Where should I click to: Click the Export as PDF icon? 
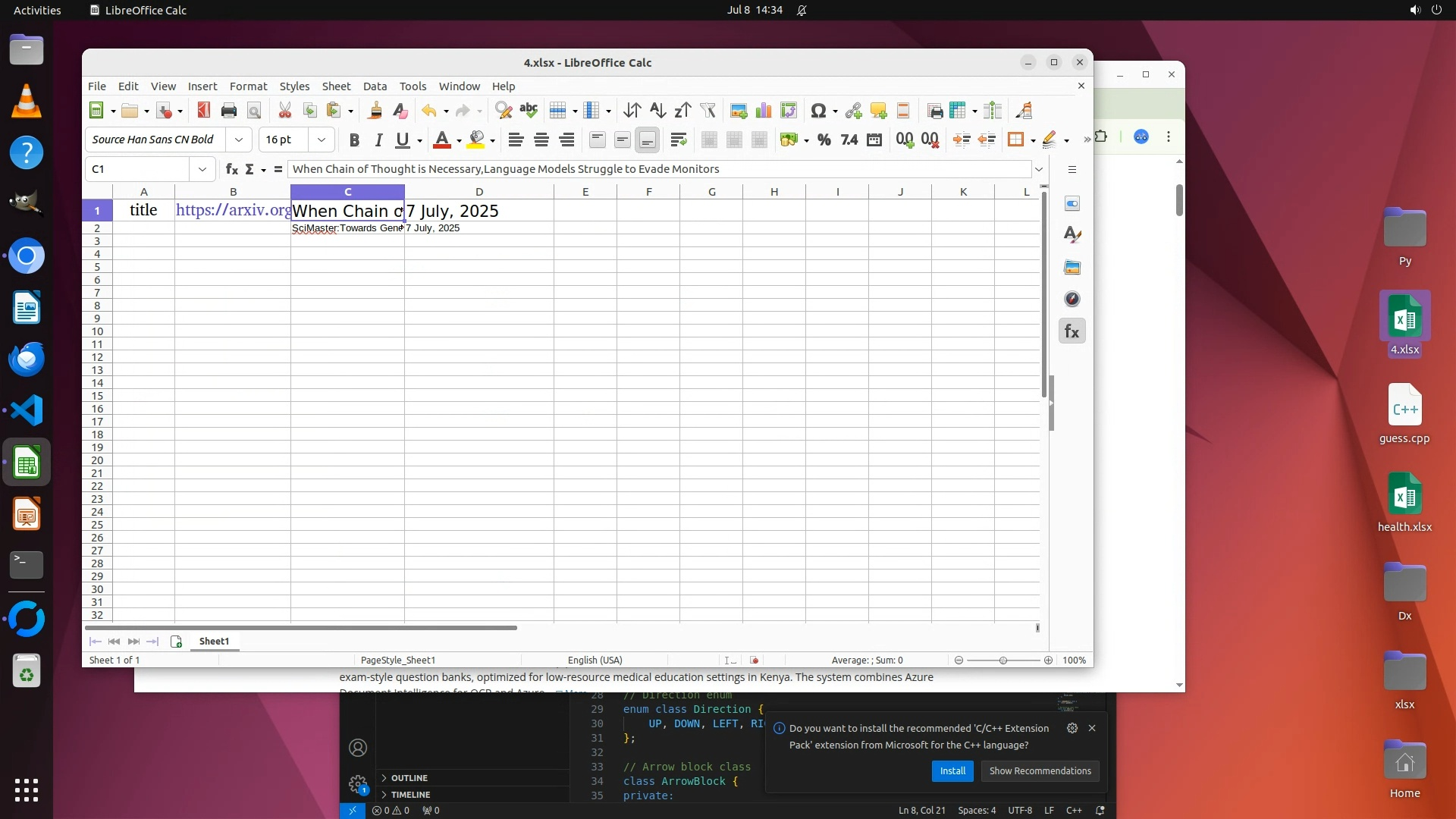coord(203,111)
